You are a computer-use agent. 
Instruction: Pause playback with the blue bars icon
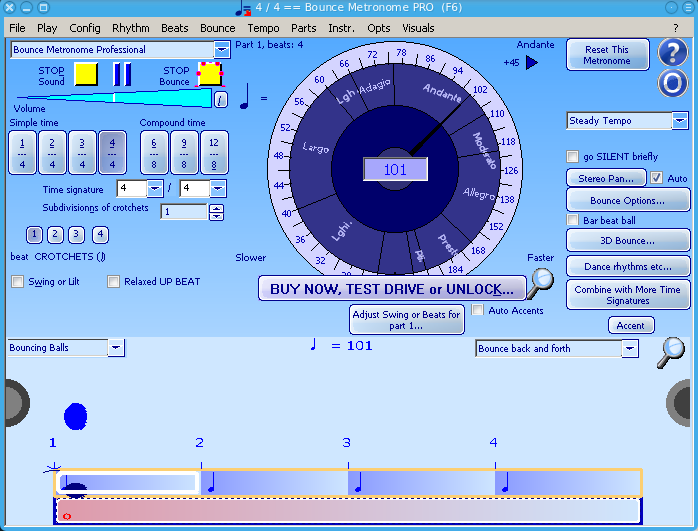(122, 74)
